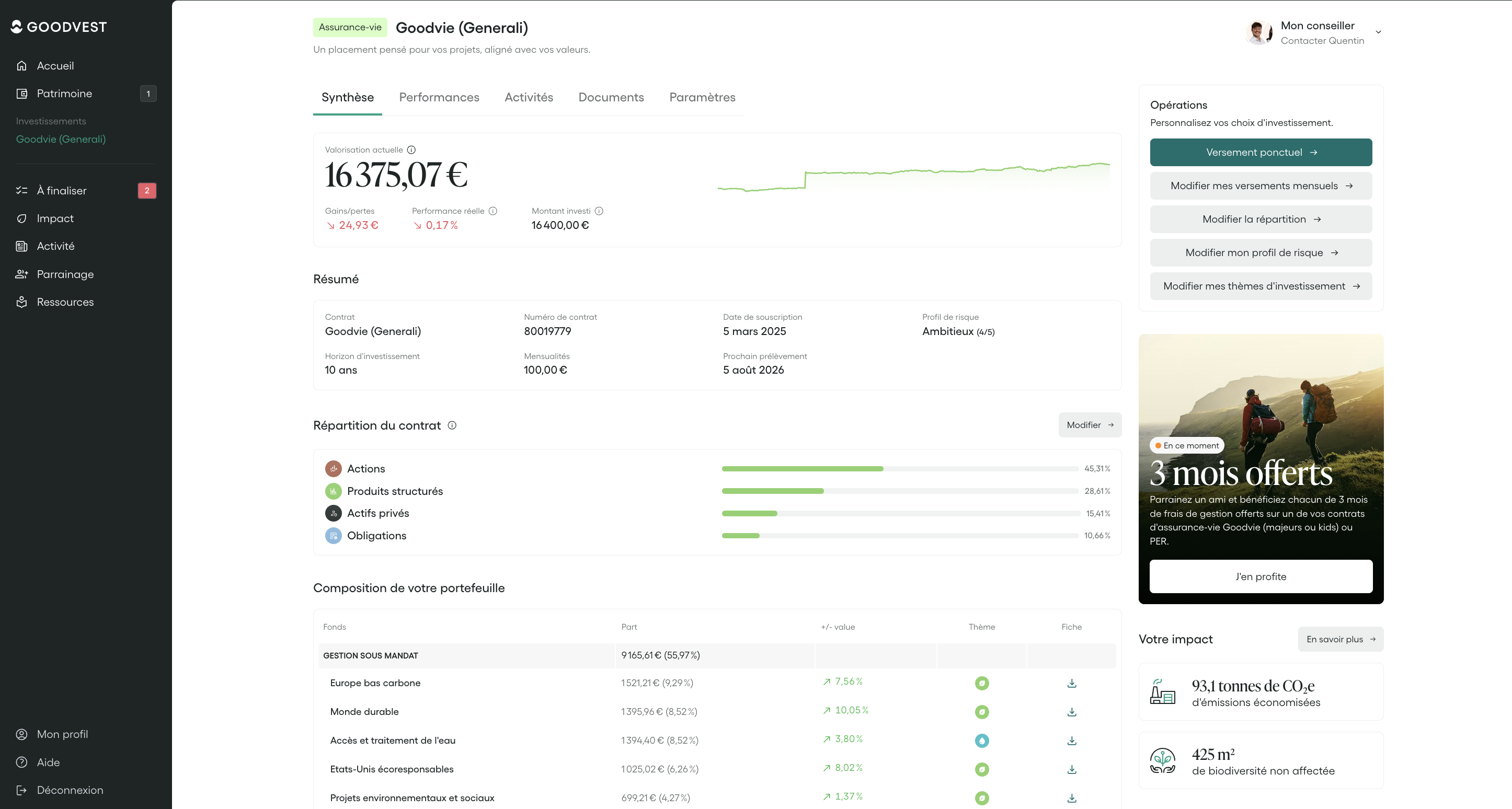The image size is (1512, 809).
Task: Click the Europe bas carbone fund name
Action: point(375,683)
